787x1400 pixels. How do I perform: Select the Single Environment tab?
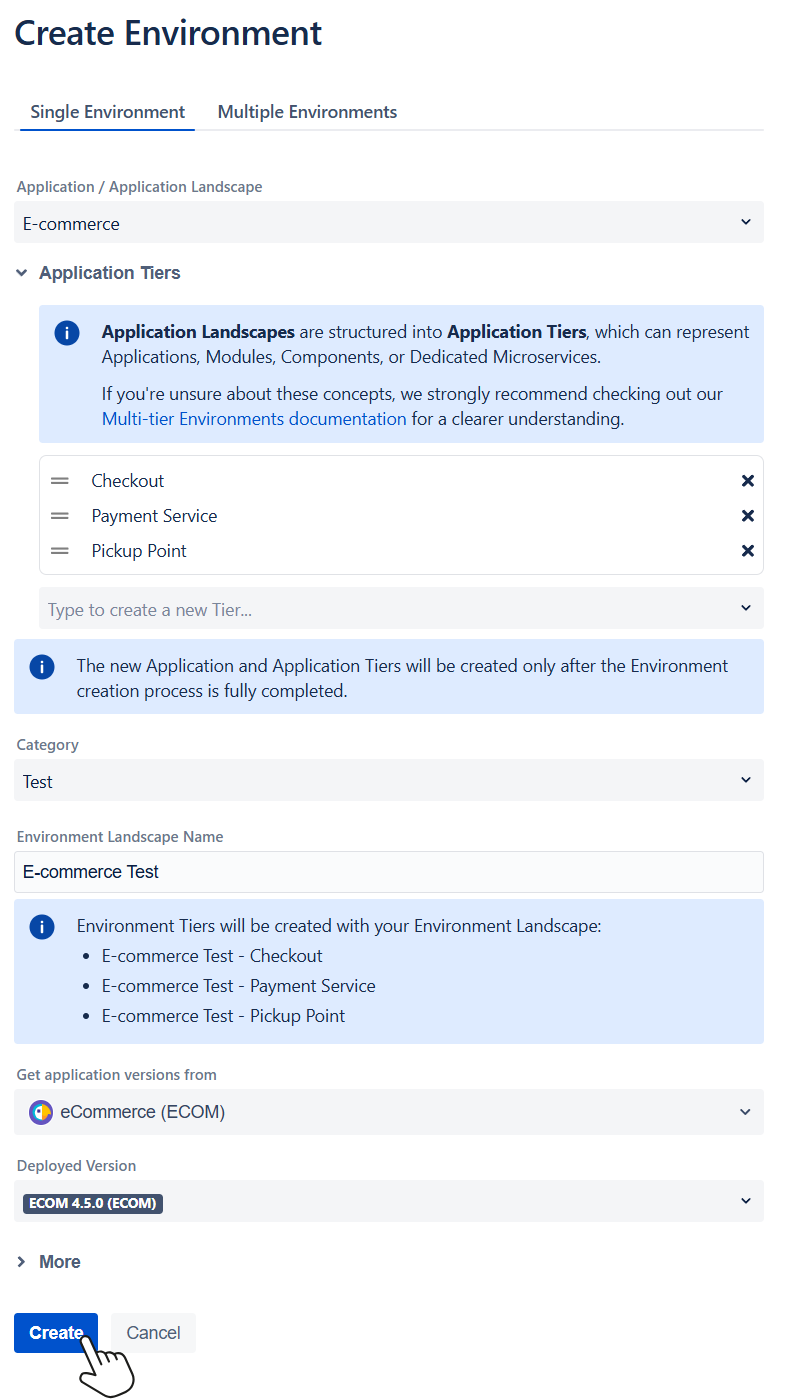pyautogui.click(x=108, y=112)
